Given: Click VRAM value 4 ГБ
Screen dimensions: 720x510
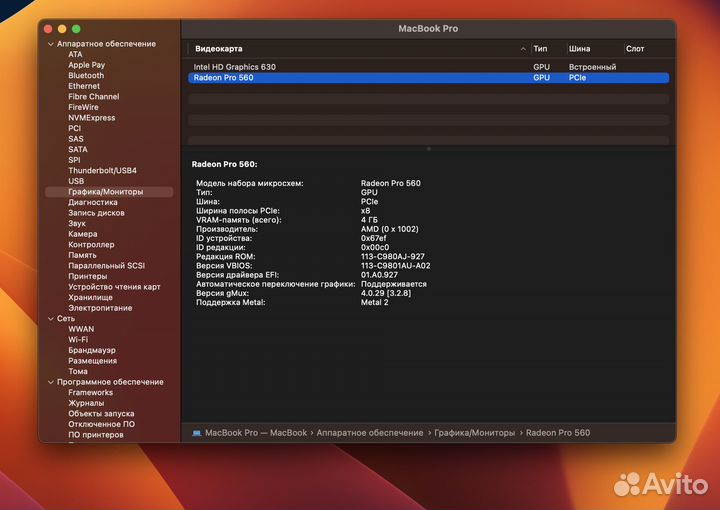Looking at the screenshot, I should click(x=369, y=220).
